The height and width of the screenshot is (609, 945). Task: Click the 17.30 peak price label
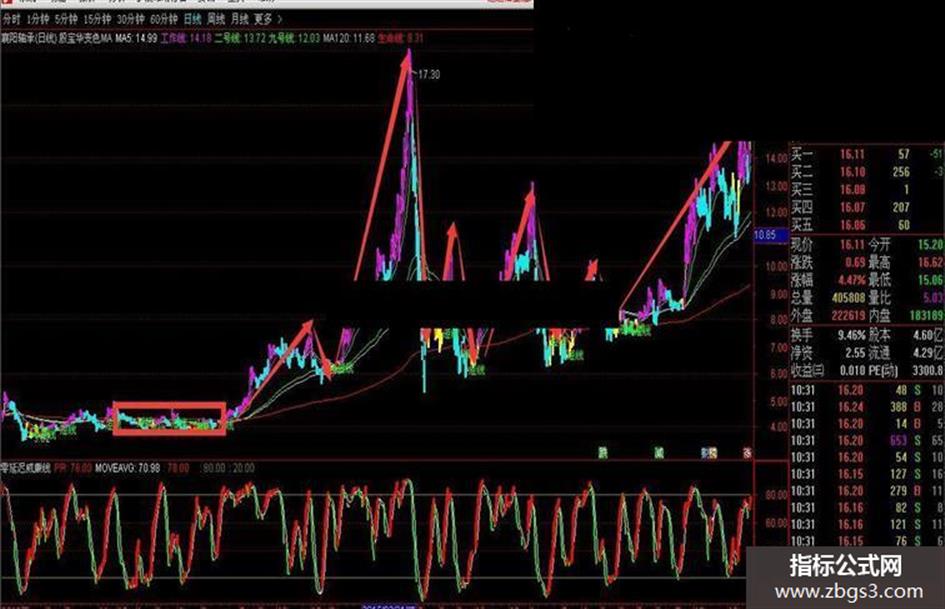[429, 75]
